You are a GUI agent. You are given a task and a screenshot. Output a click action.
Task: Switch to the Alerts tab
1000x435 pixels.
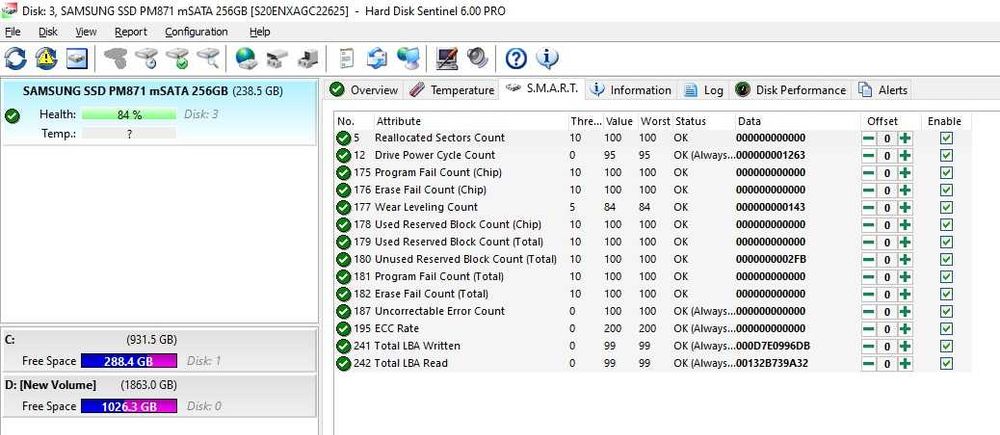point(883,90)
